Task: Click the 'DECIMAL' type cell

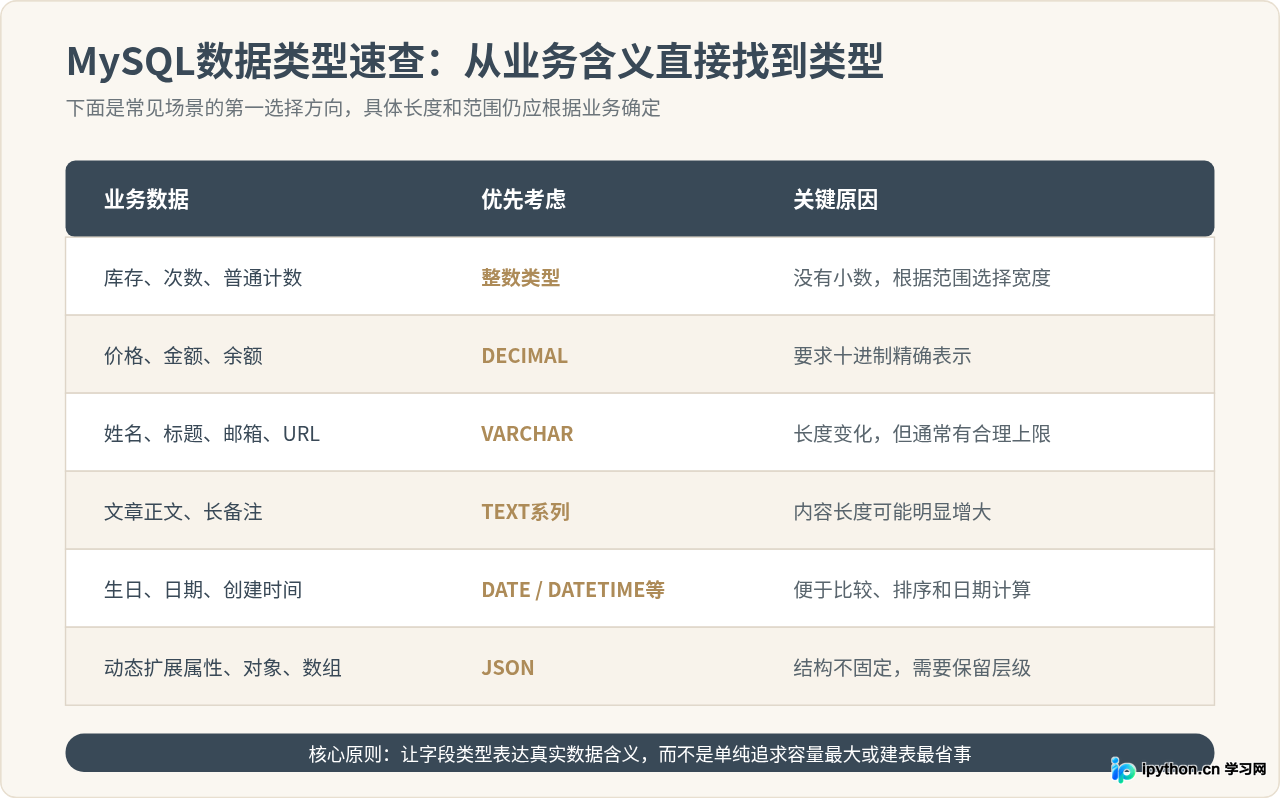Action: click(x=524, y=355)
